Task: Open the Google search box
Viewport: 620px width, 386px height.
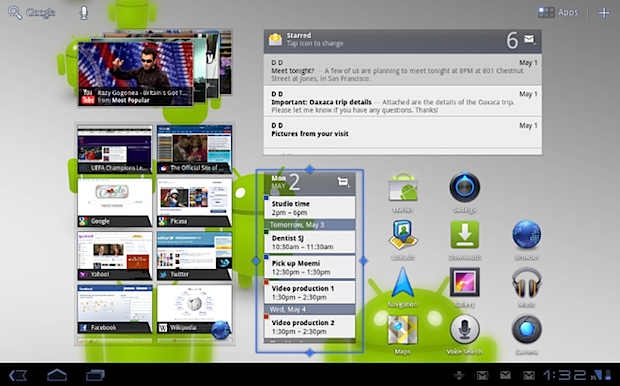Action: pyautogui.click(x=32, y=13)
